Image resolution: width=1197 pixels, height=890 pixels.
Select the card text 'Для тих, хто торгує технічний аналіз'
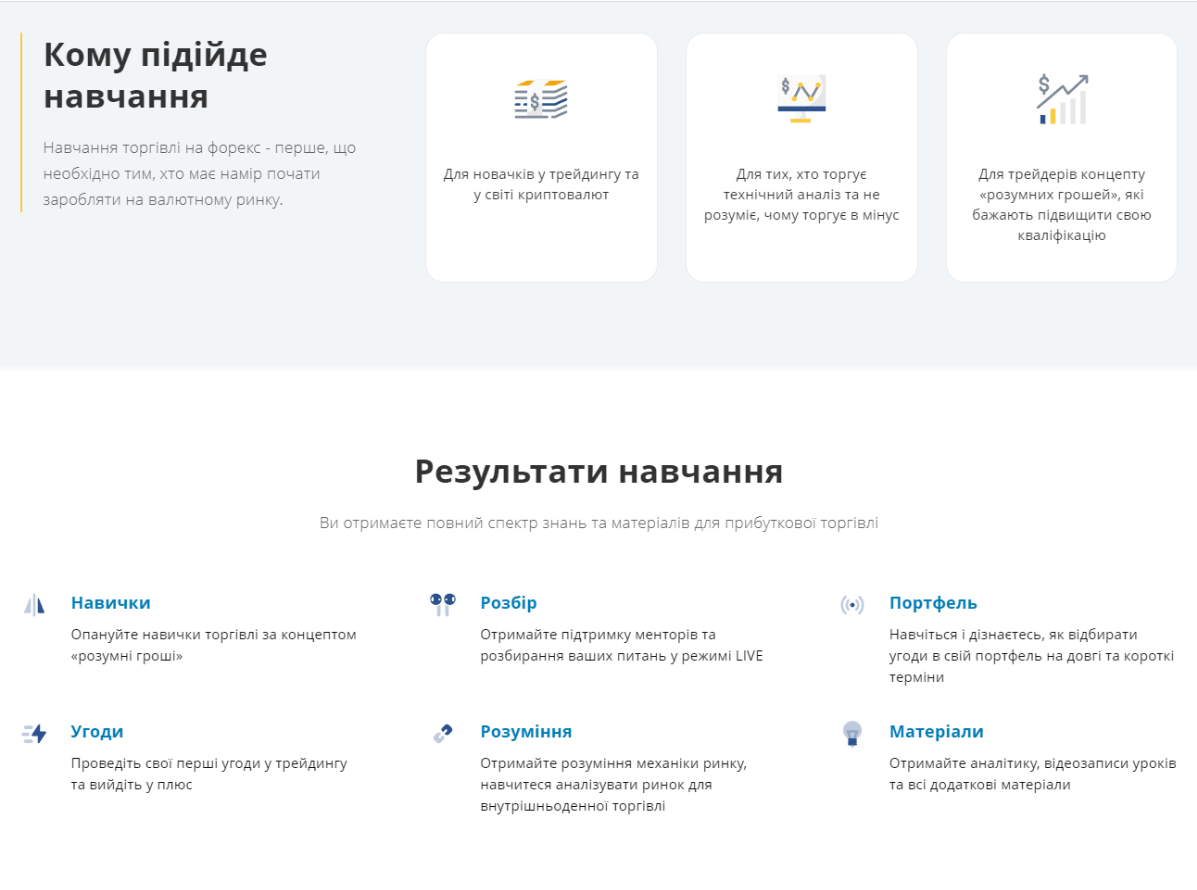pos(802,195)
